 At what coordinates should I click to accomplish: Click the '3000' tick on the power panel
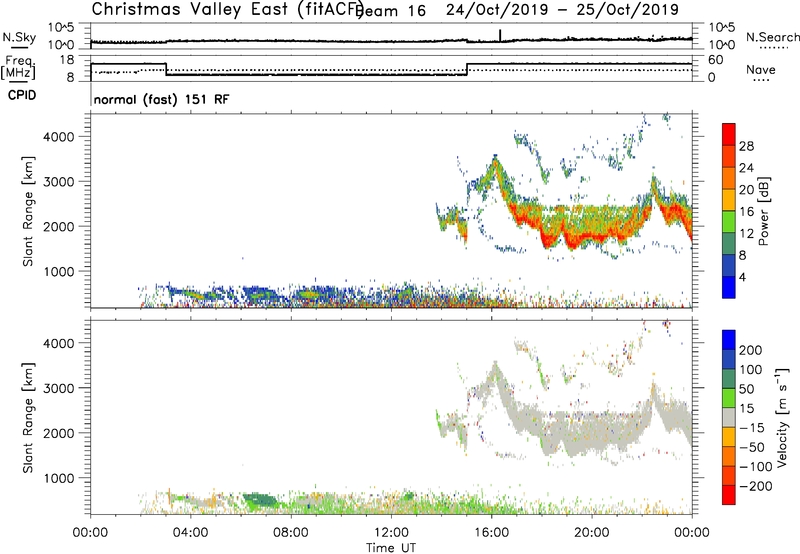pyautogui.click(x=59, y=182)
